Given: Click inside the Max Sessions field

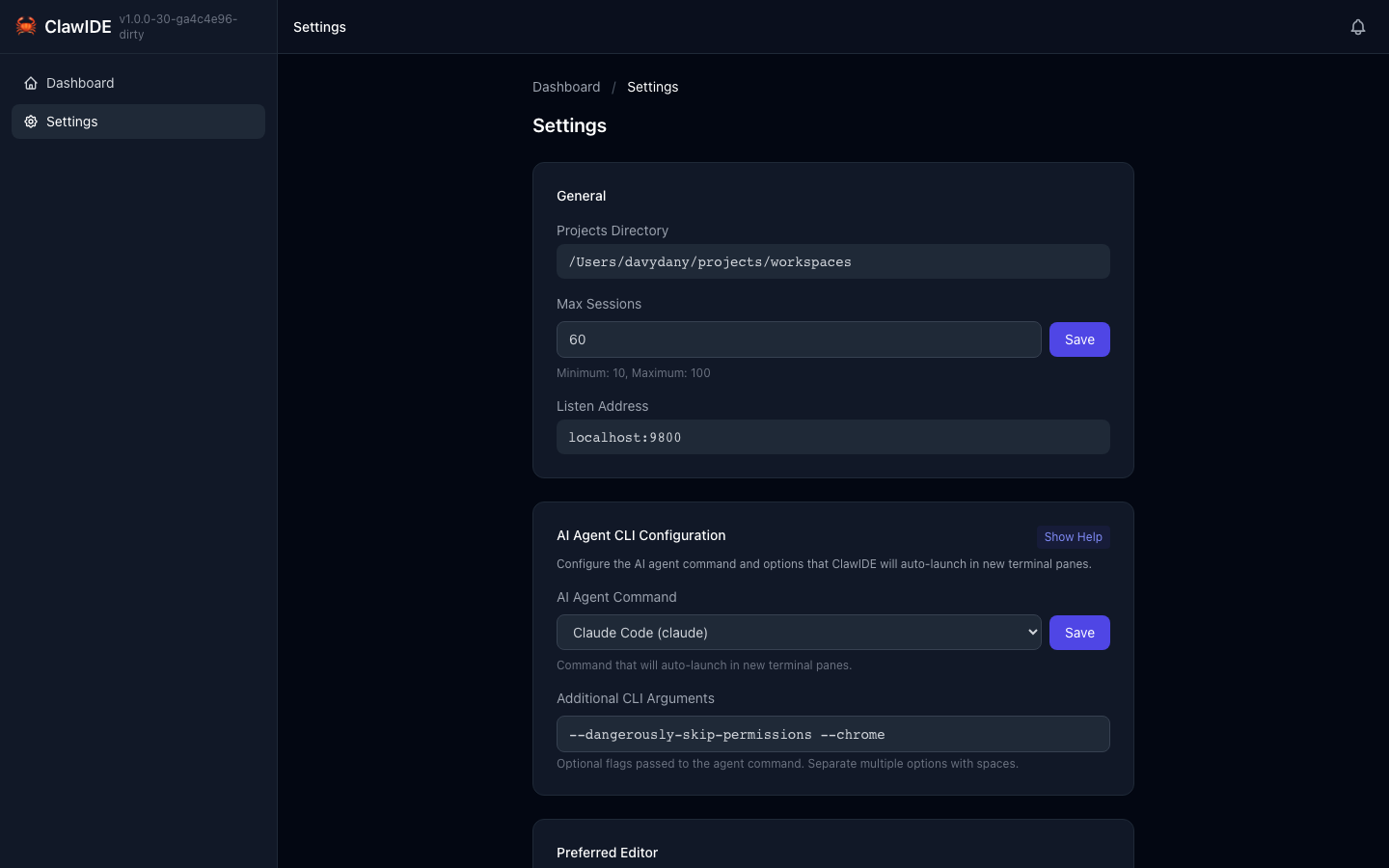Looking at the screenshot, I should click(x=799, y=339).
